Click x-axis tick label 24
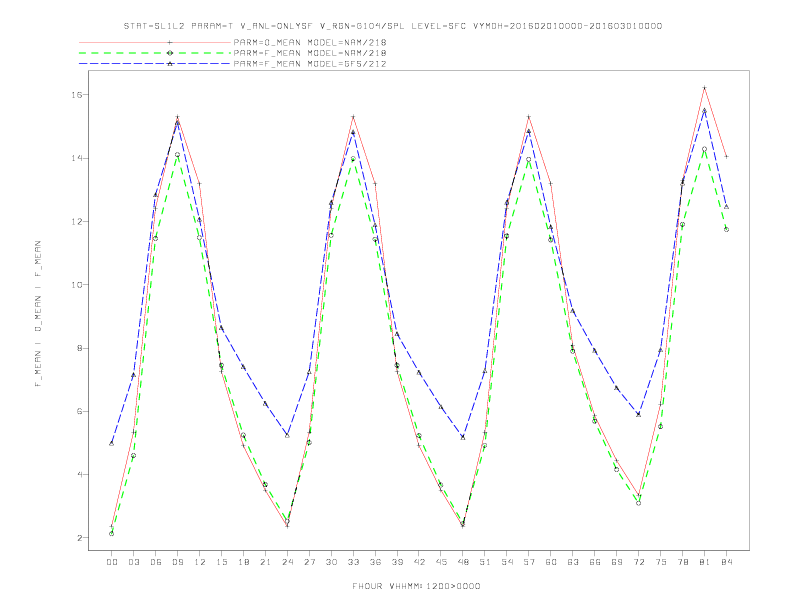 tap(287, 562)
